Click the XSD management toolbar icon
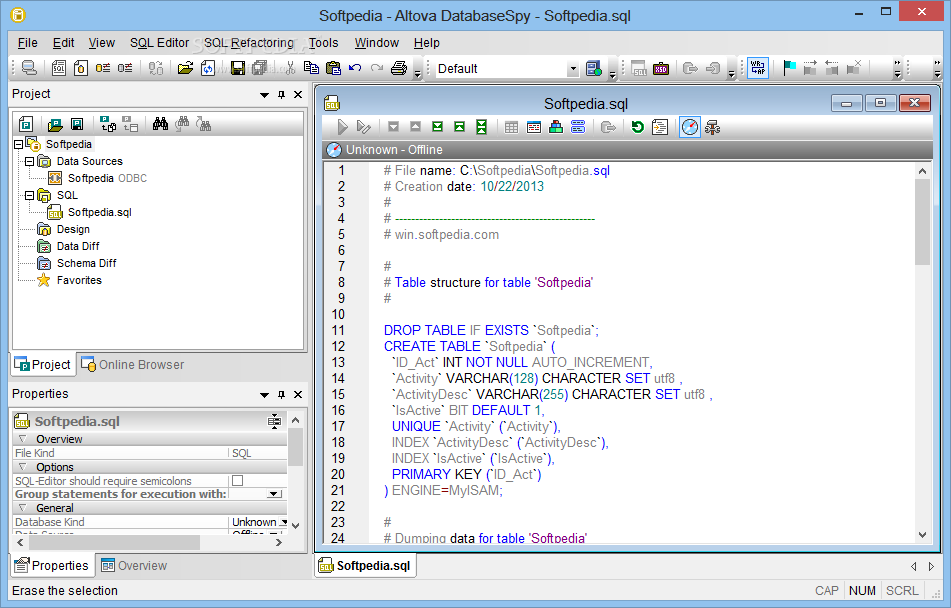The image size is (951, 608). [x=660, y=69]
